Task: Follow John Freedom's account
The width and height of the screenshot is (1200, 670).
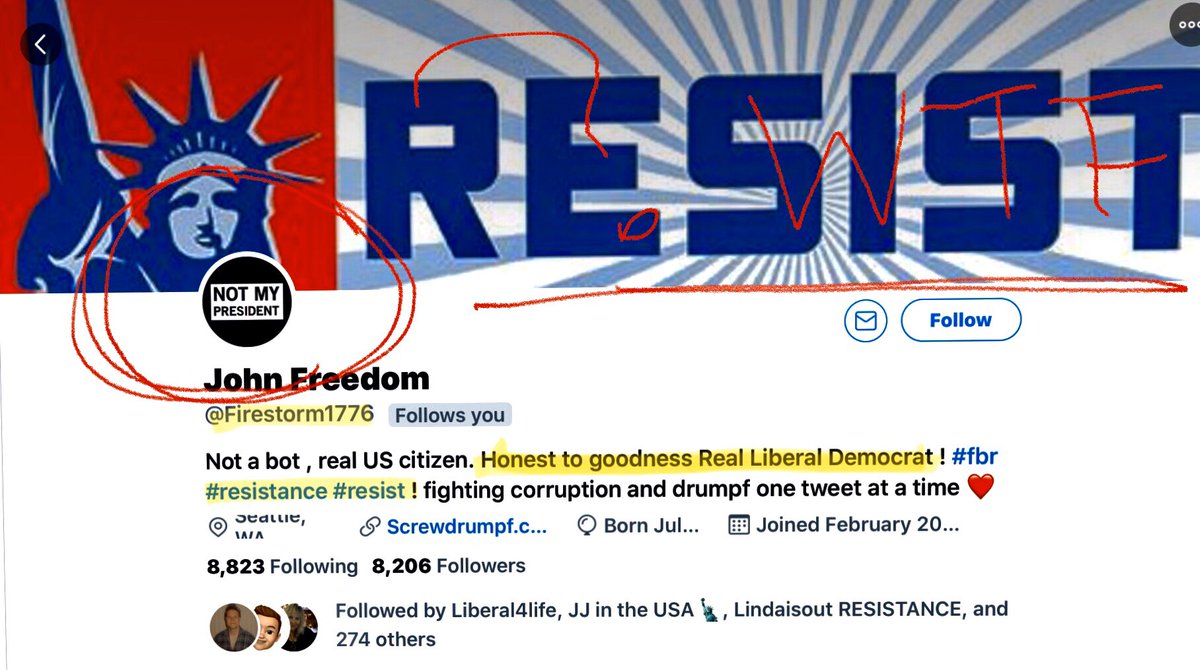Action: click(x=960, y=321)
